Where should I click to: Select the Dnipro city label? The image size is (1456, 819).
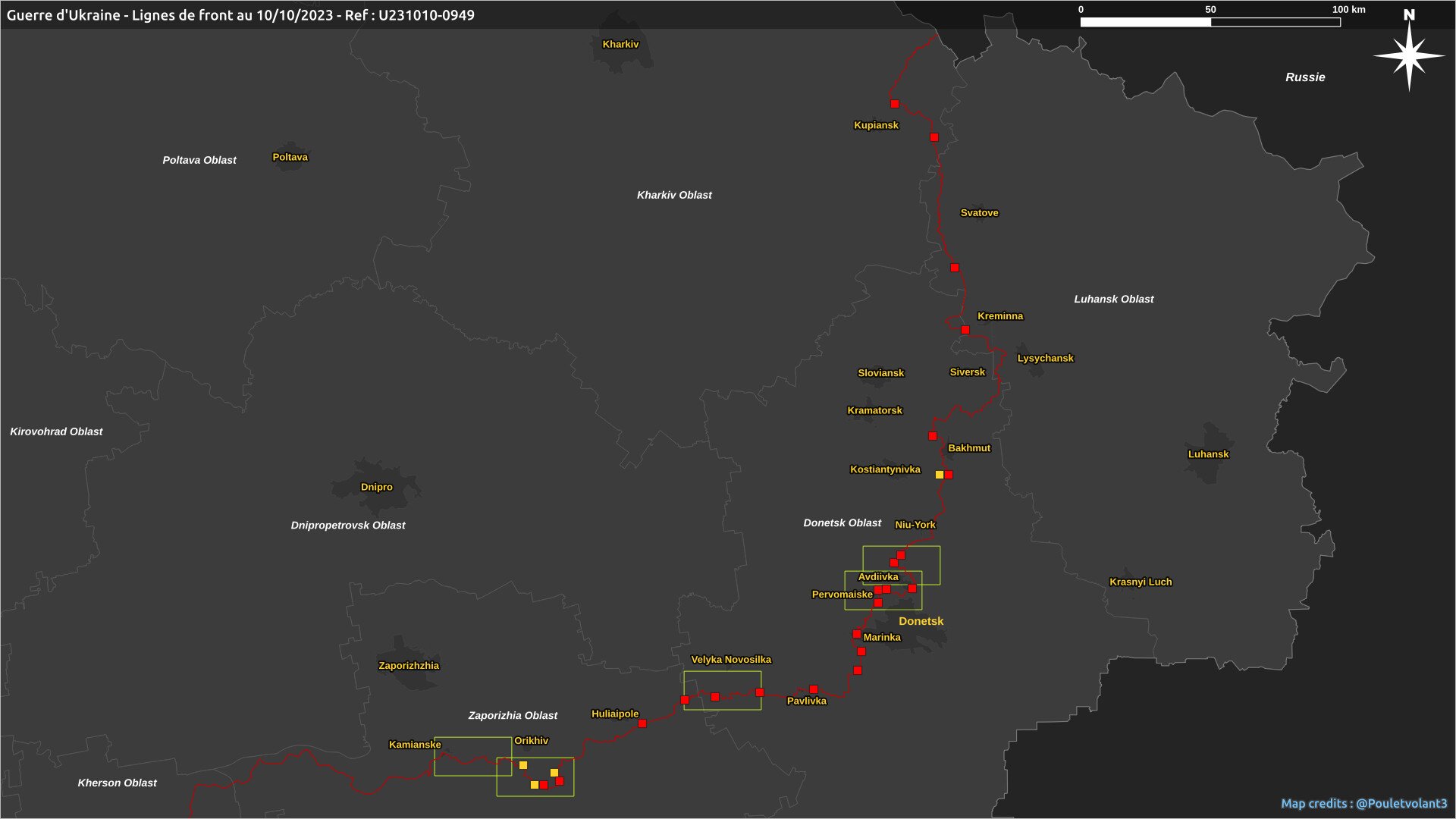click(377, 488)
